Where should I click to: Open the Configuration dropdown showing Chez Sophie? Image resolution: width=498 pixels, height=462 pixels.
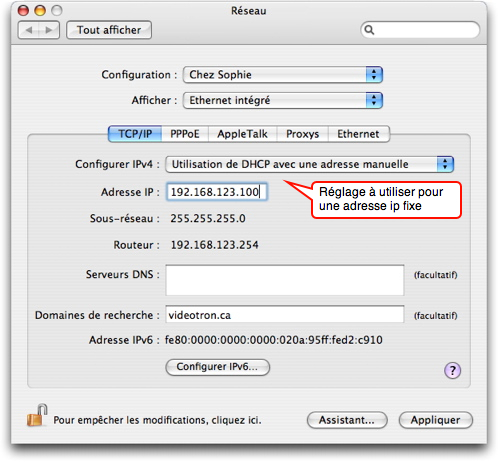pyautogui.click(x=283, y=75)
